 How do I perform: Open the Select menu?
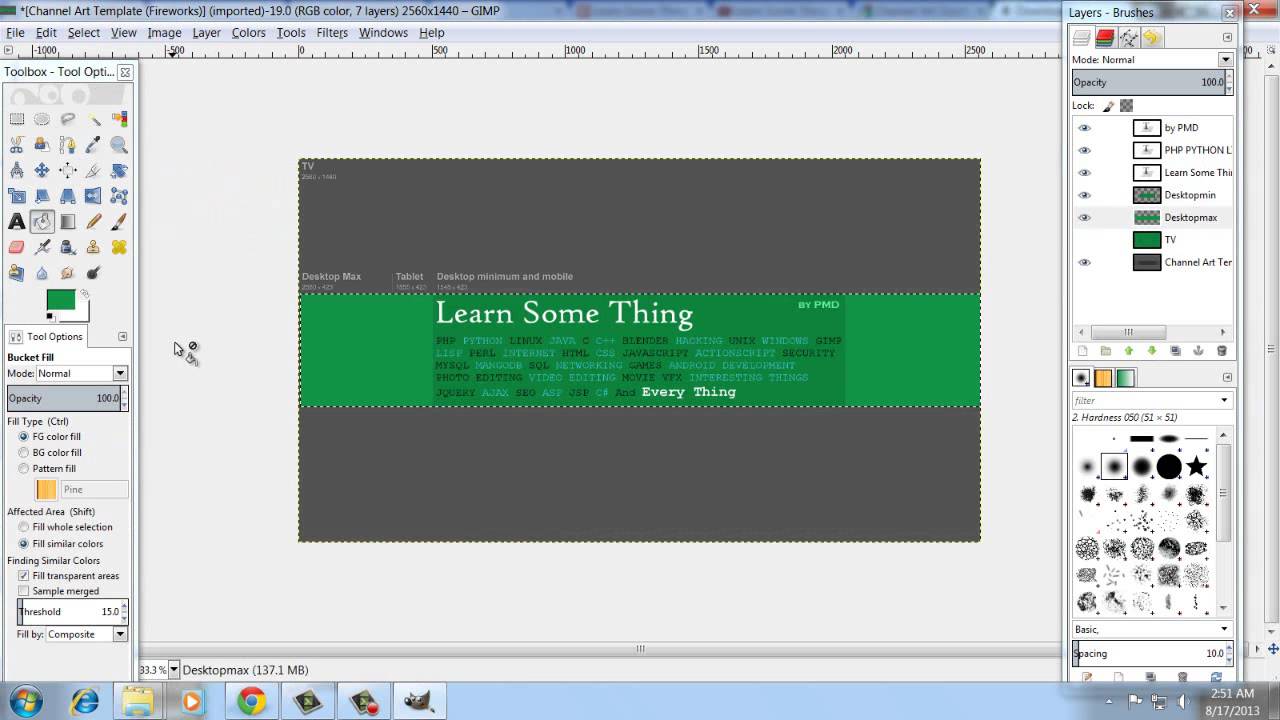(x=83, y=32)
